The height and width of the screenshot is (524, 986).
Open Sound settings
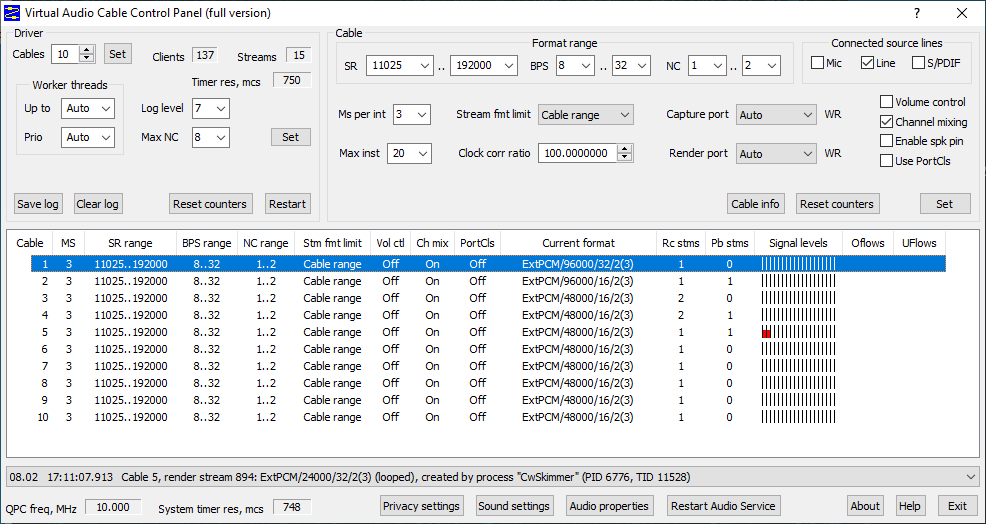[514, 506]
